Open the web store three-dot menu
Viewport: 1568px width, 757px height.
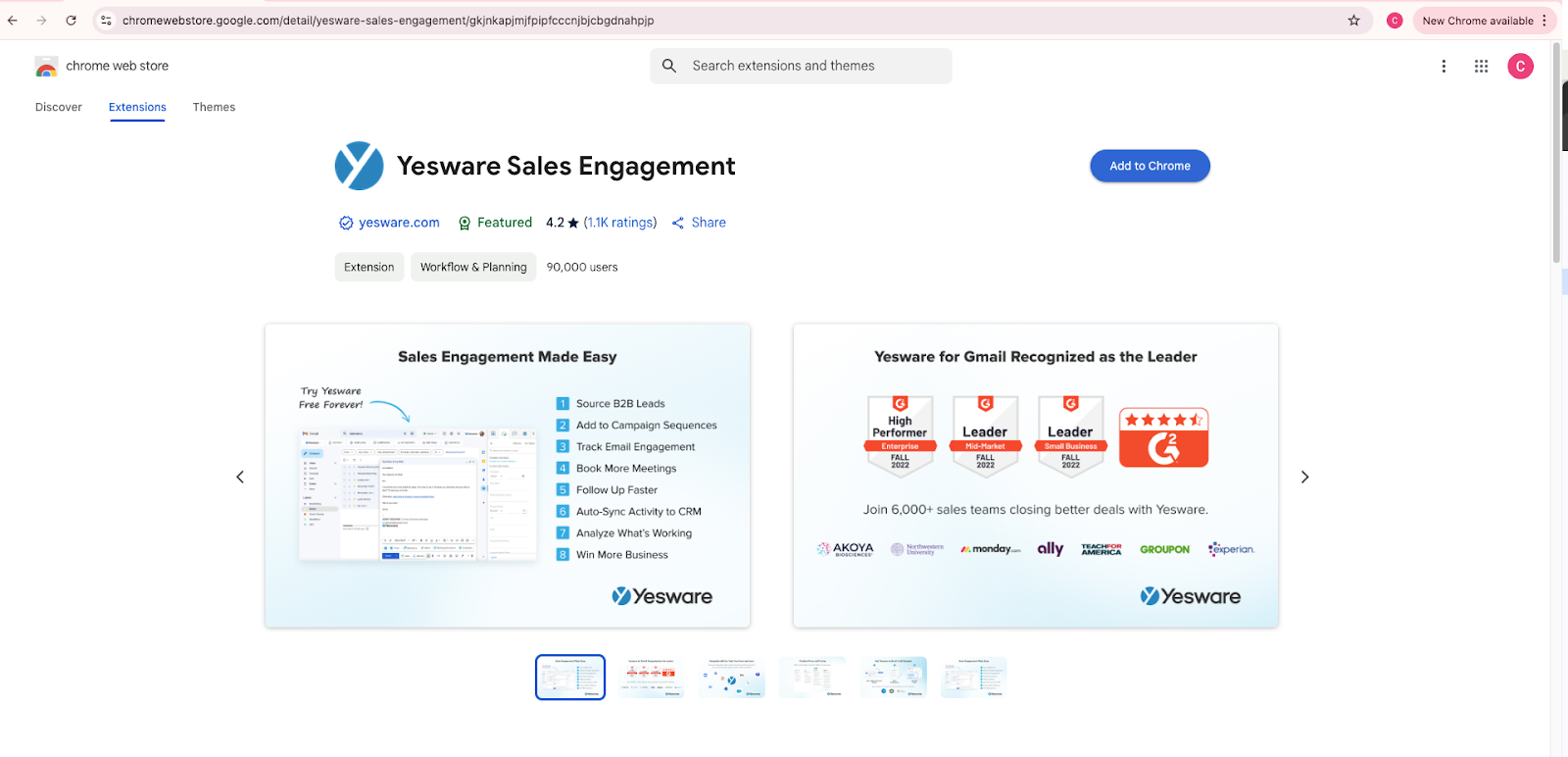point(1444,66)
